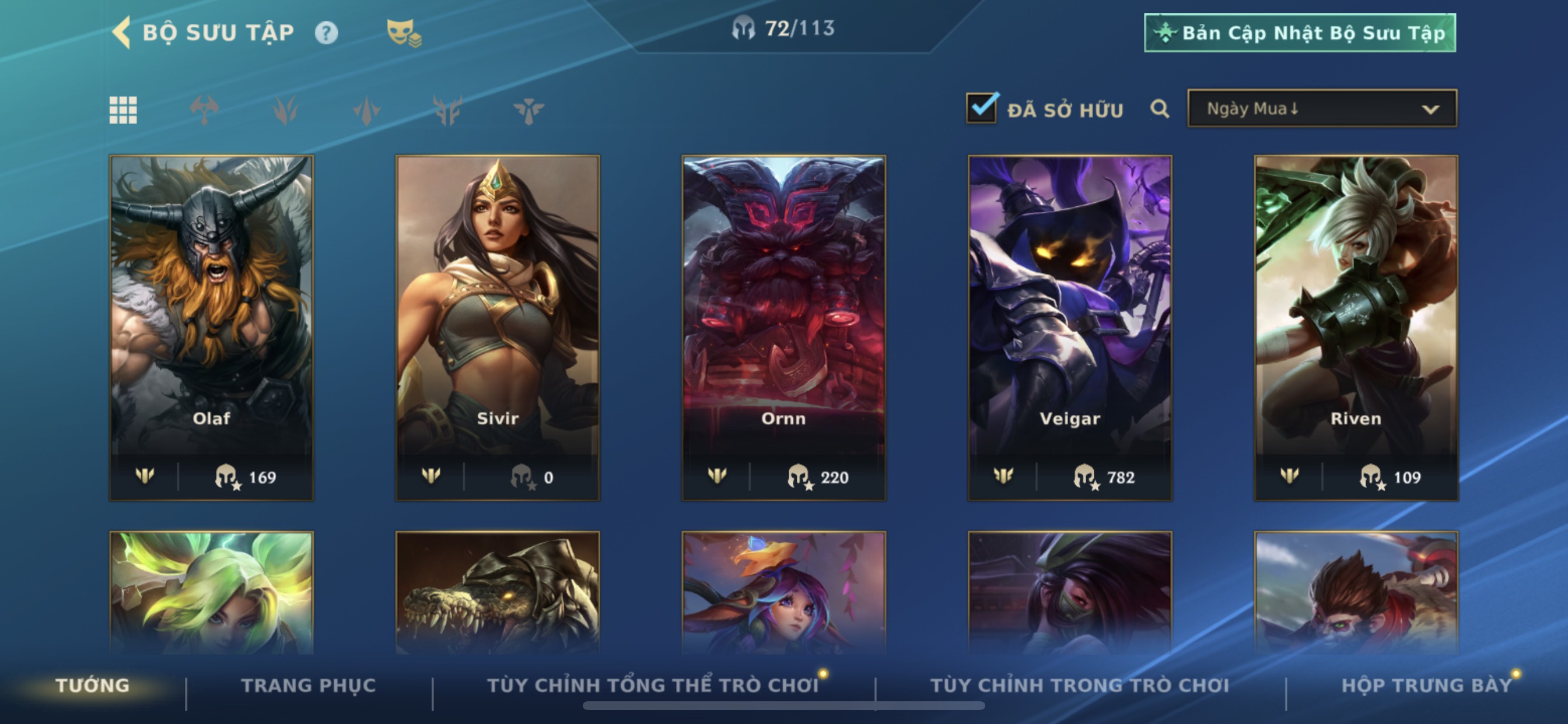Filter champions by the third role icon
Viewport: 1568px width, 724px height.
tap(366, 110)
